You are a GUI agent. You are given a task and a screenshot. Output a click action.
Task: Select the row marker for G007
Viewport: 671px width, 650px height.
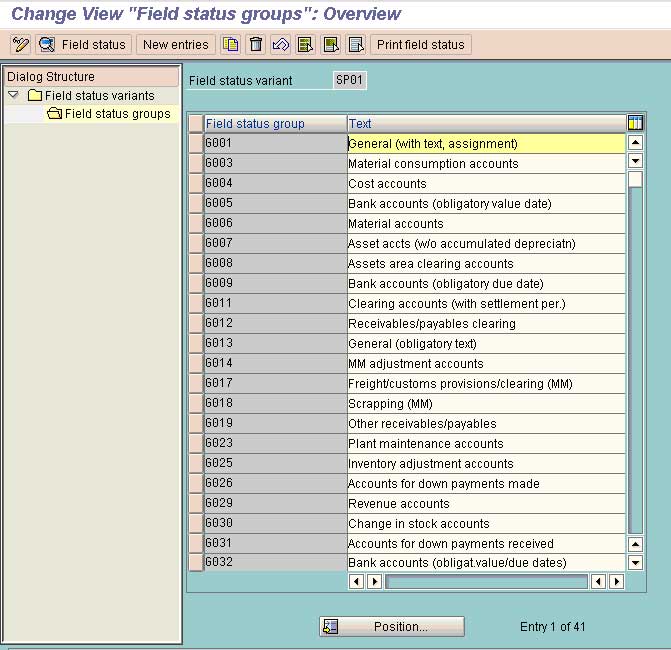pyautogui.click(x=196, y=243)
